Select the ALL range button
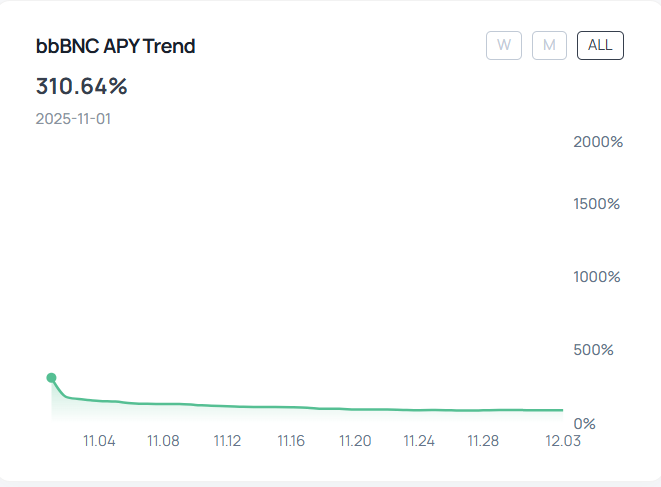 600,45
